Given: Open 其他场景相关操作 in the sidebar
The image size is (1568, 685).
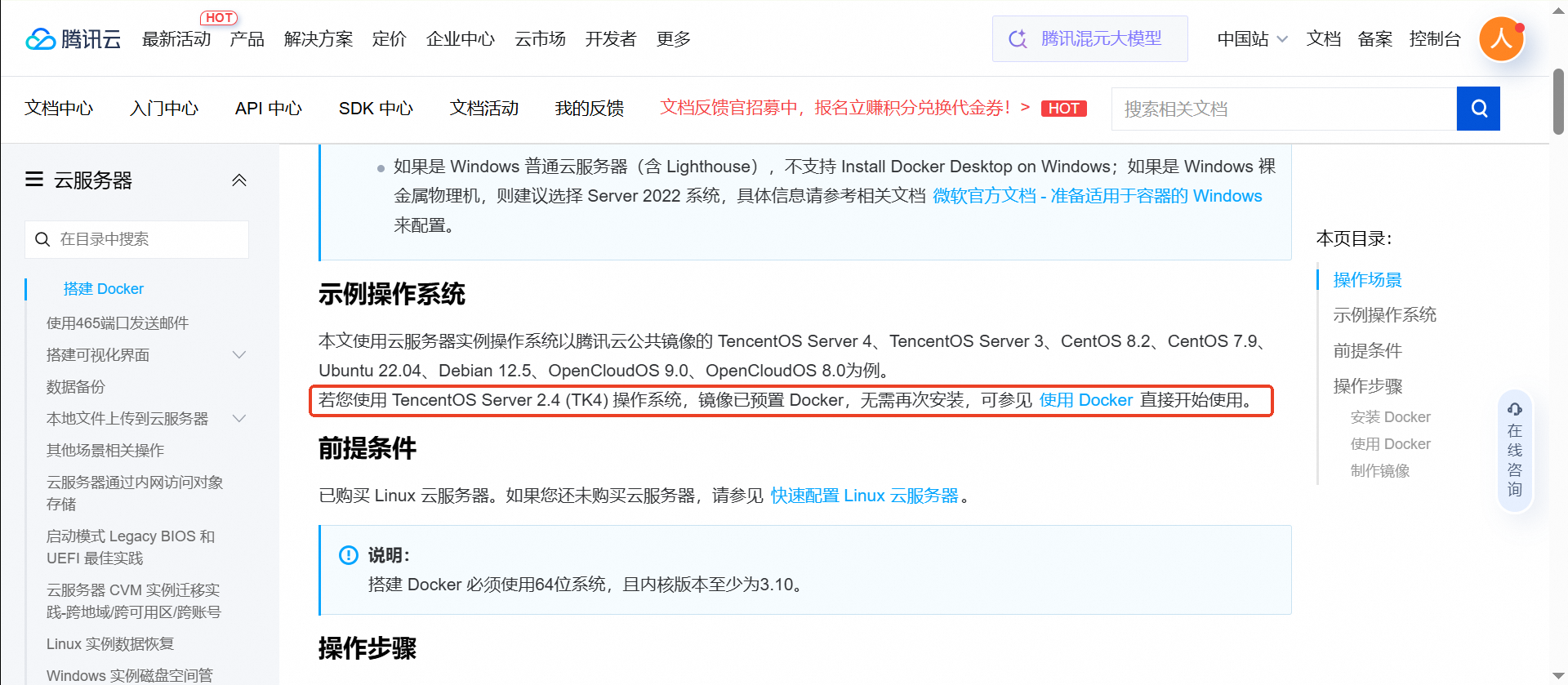Looking at the screenshot, I should [105, 451].
